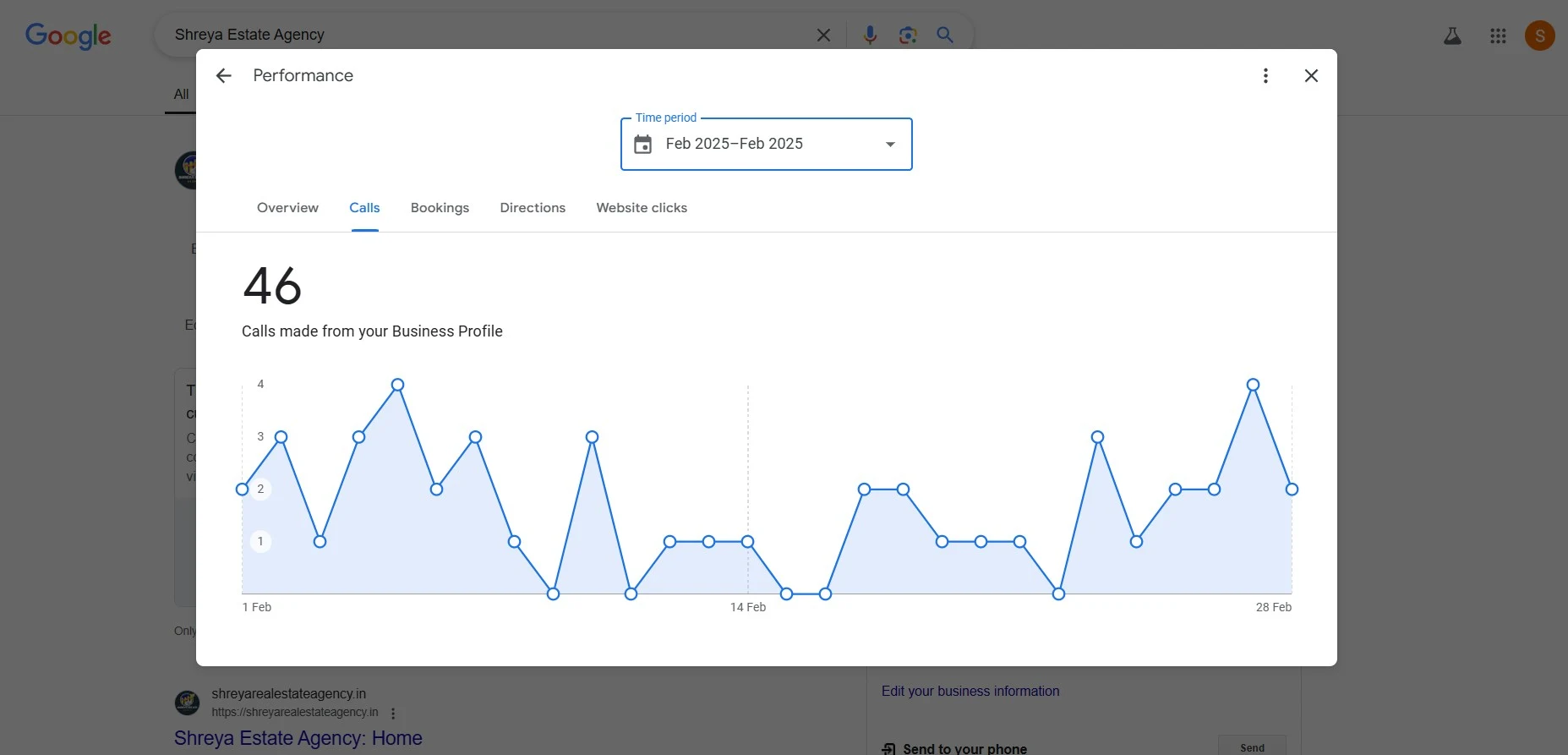Switch to the Overview tab
1568x755 pixels.
(x=287, y=208)
